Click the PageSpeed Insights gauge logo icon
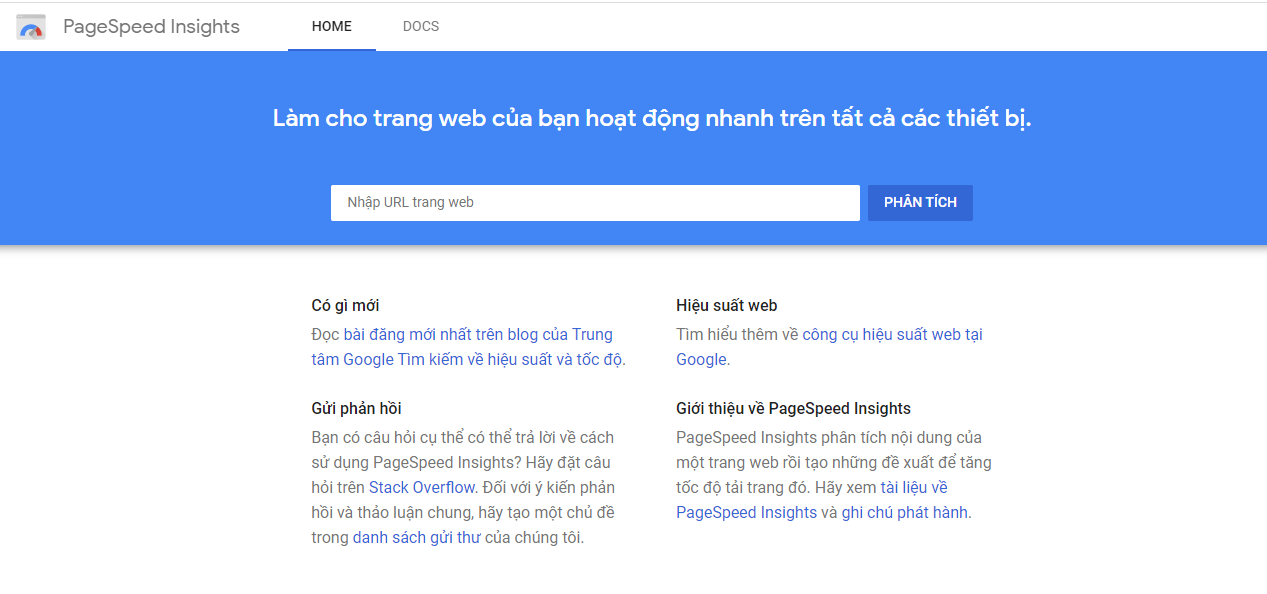Viewport: 1267px width, 594px height. 31,27
